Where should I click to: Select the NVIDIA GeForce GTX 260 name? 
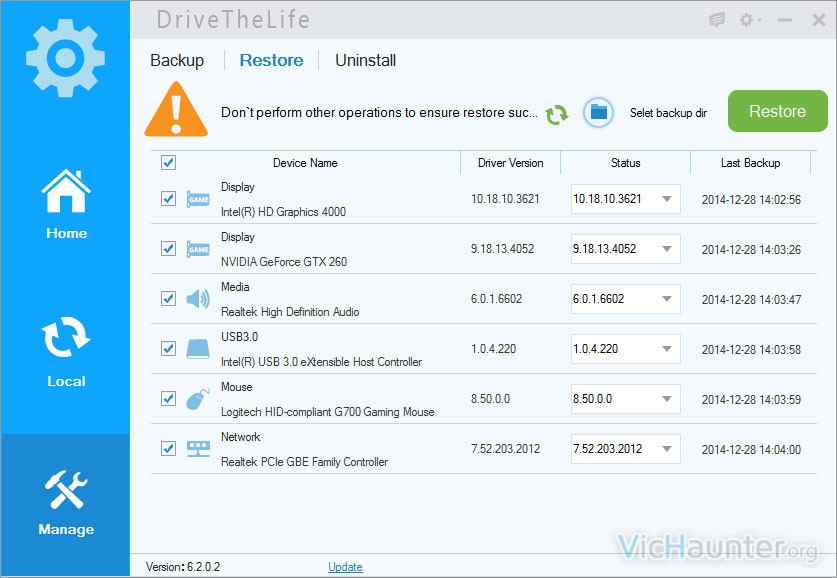[284, 262]
